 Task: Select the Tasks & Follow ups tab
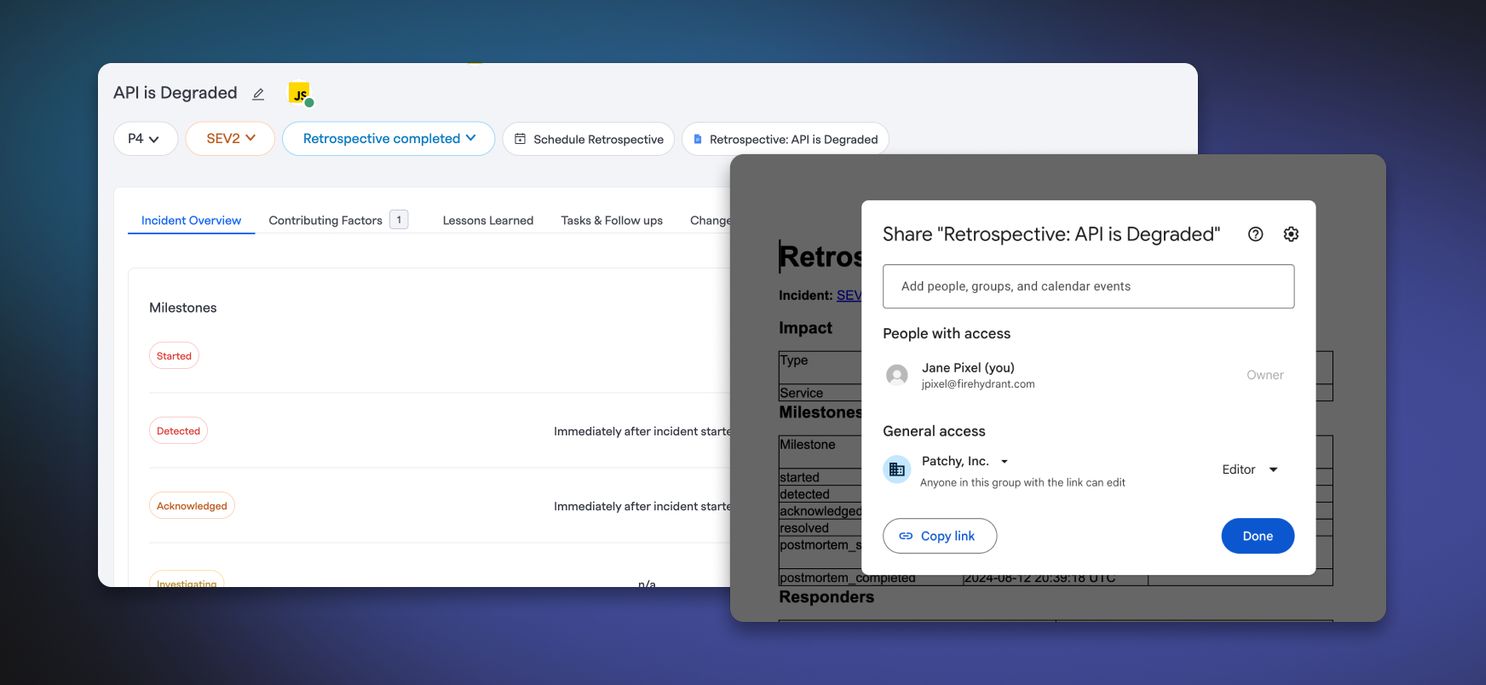(x=612, y=220)
